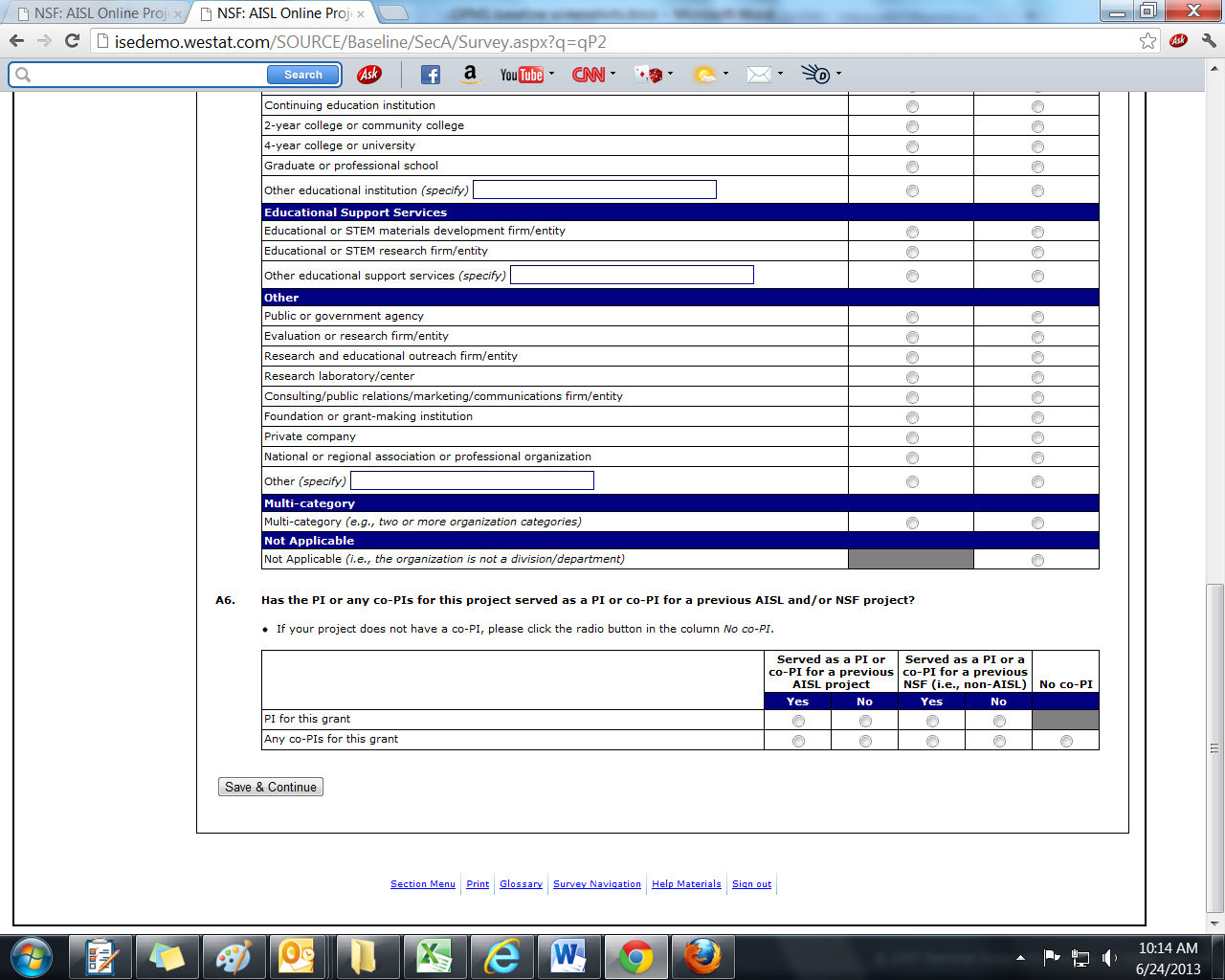Open the Windows Start menu
The width and height of the screenshot is (1225, 980).
point(33,956)
